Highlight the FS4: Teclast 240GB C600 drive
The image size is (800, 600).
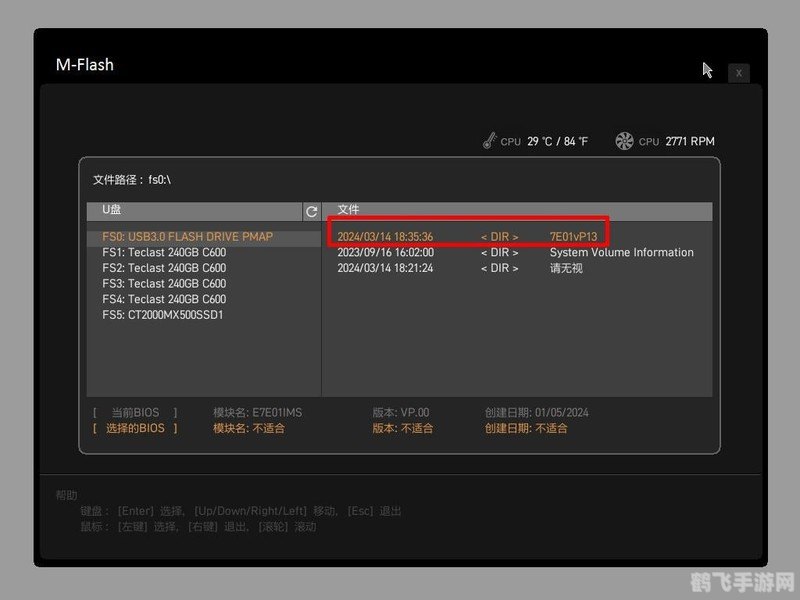(164, 299)
